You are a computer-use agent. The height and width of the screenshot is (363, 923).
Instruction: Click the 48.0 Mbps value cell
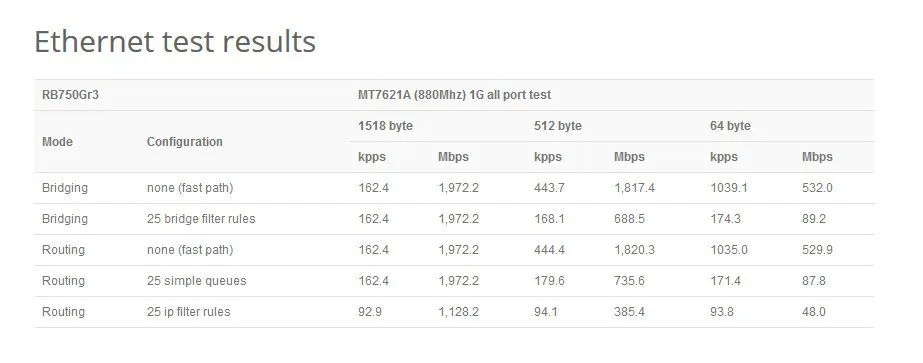tap(814, 312)
